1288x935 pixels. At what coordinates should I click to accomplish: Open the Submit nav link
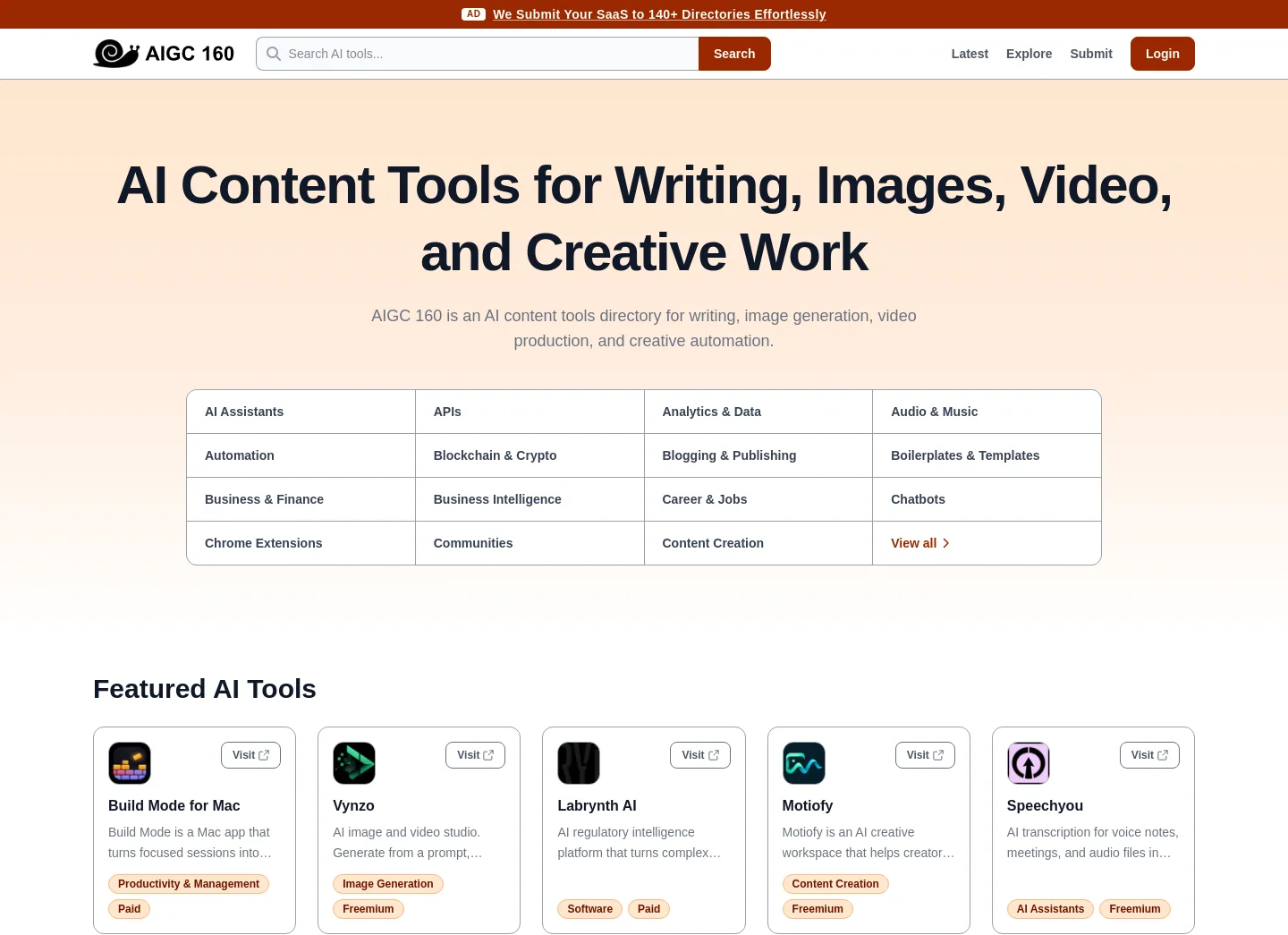(x=1091, y=54)
